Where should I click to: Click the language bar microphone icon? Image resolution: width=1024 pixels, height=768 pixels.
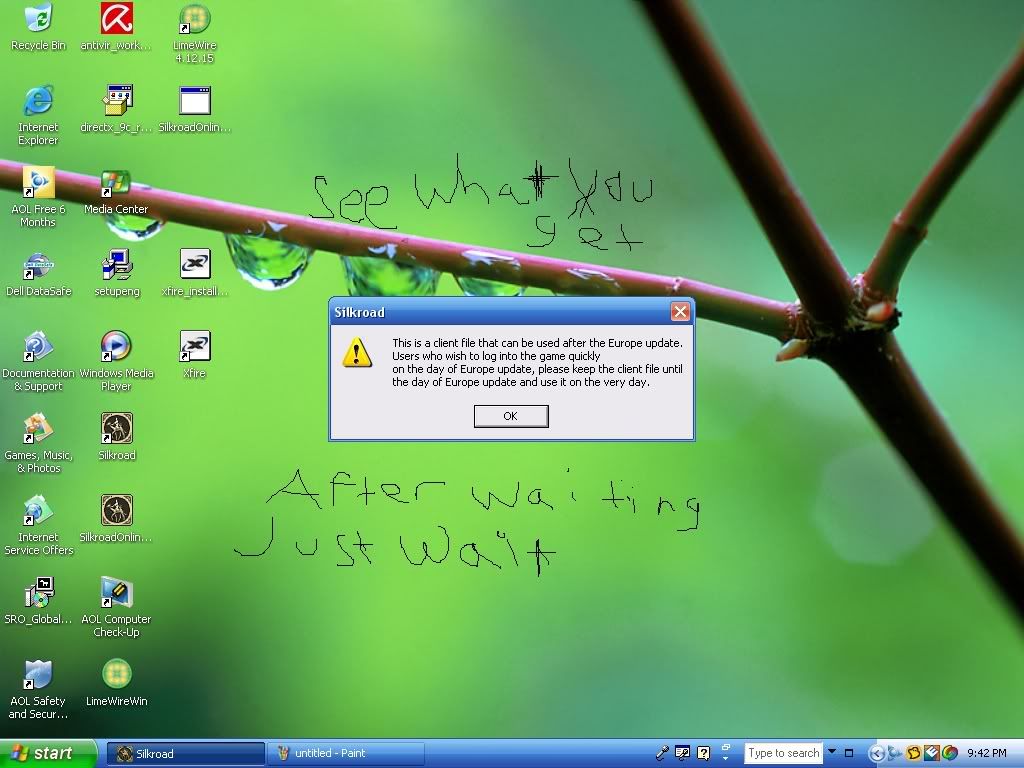[x=662, y=753]
